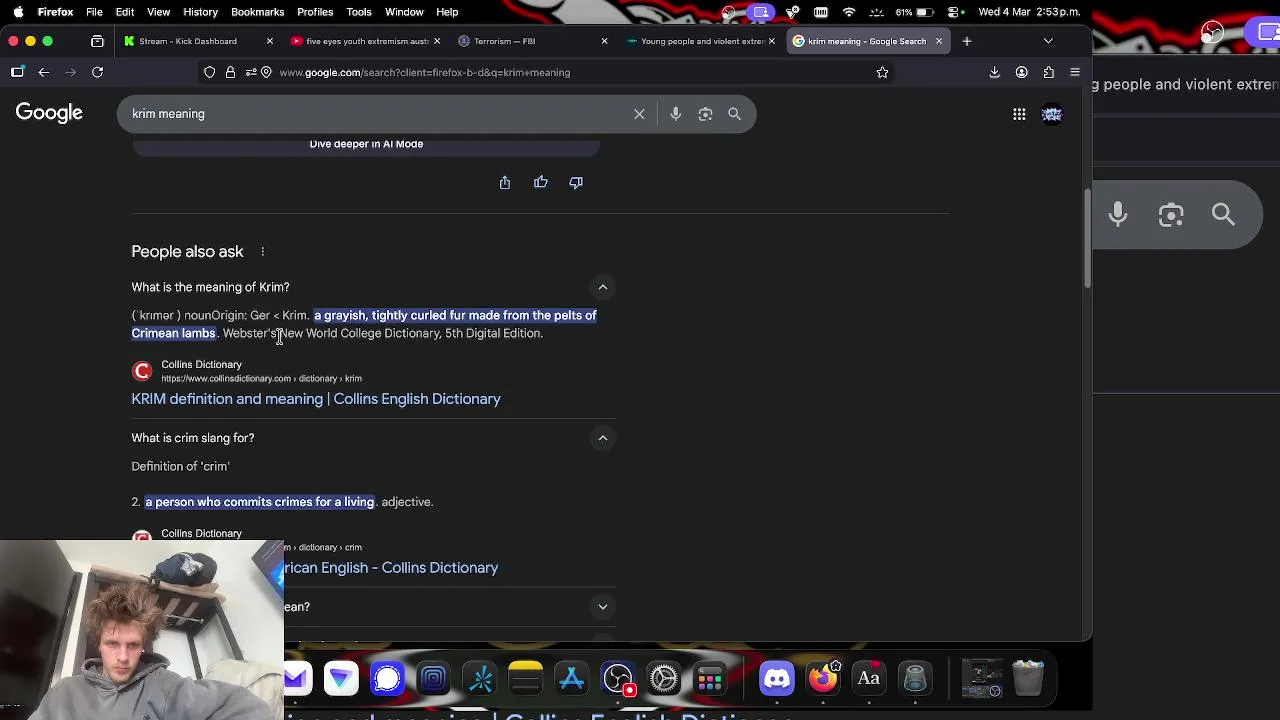Open the list all tabs dropdown
This screenshot has width=1280, height=720.
click(1048, 41)
